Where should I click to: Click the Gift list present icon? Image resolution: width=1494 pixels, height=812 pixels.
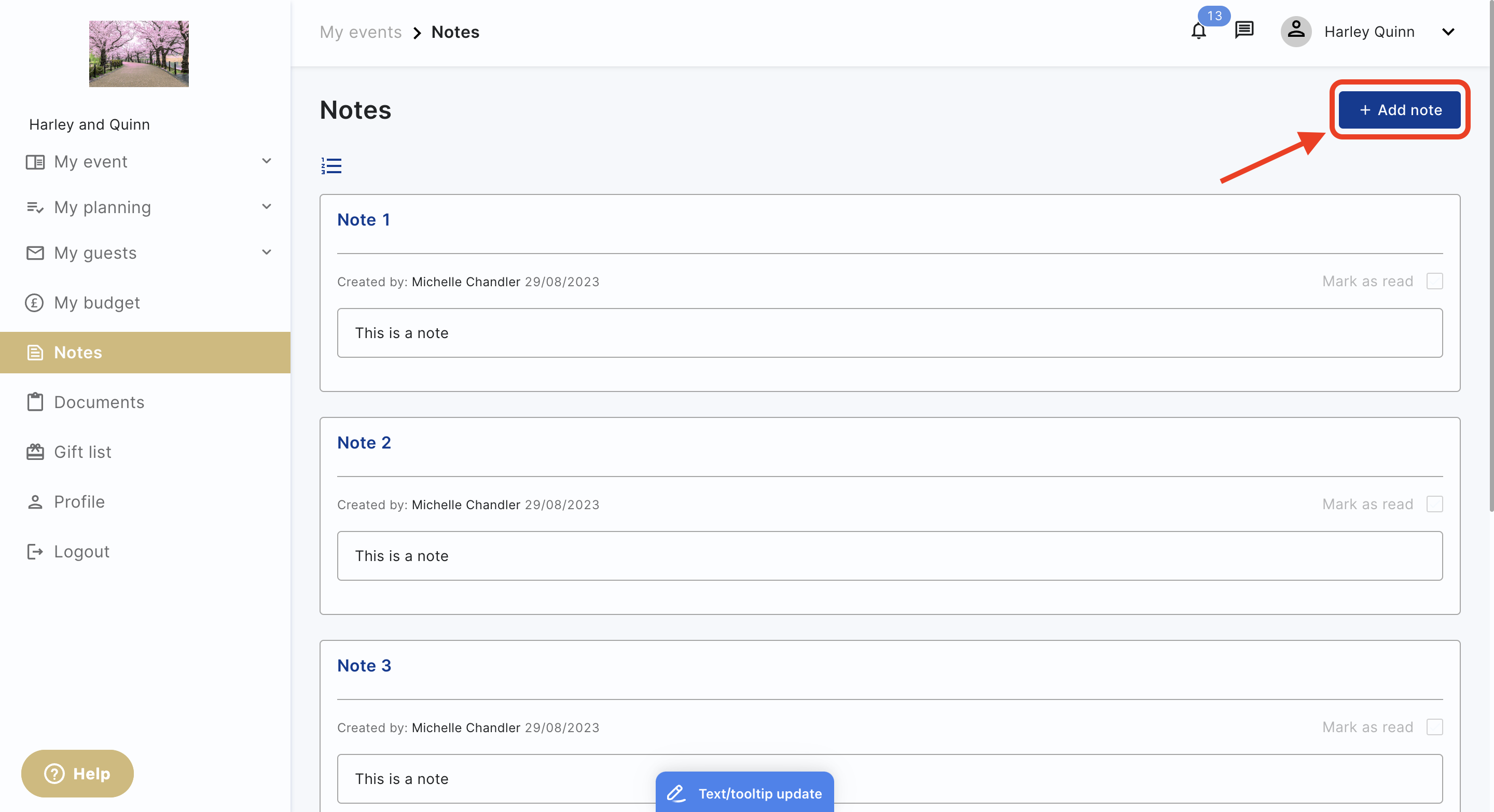coord(35,452)
